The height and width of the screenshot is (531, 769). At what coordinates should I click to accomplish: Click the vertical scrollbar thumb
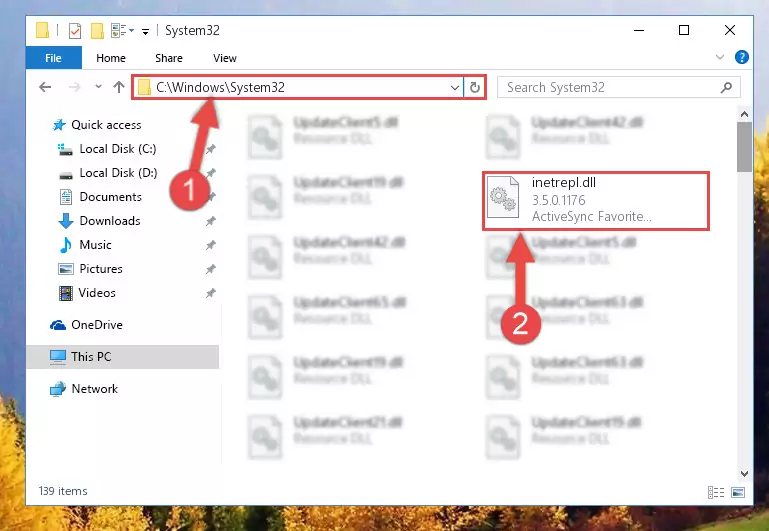[744, 148]
